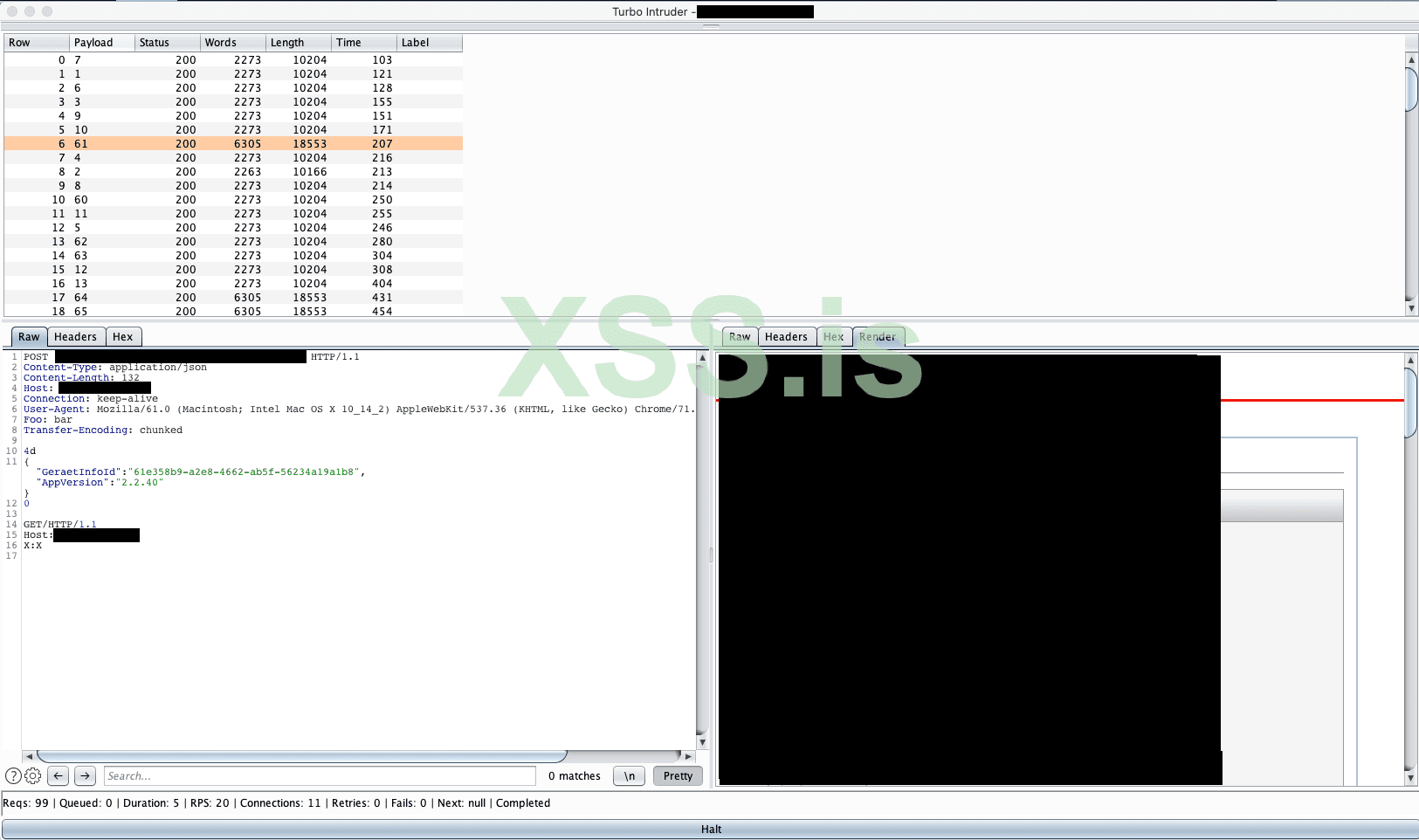Screen dimensions: 1419x840
Task: Click the AppVersion JSON value
Action: pos(140,483)
